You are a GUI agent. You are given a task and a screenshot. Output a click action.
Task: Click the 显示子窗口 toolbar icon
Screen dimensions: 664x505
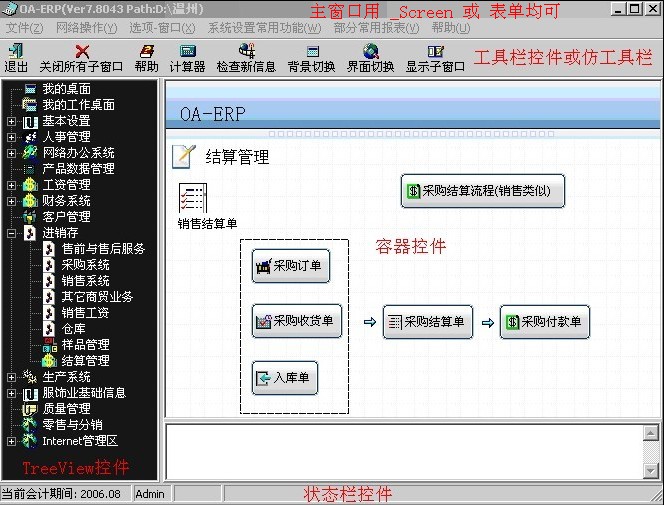[435, 52]
